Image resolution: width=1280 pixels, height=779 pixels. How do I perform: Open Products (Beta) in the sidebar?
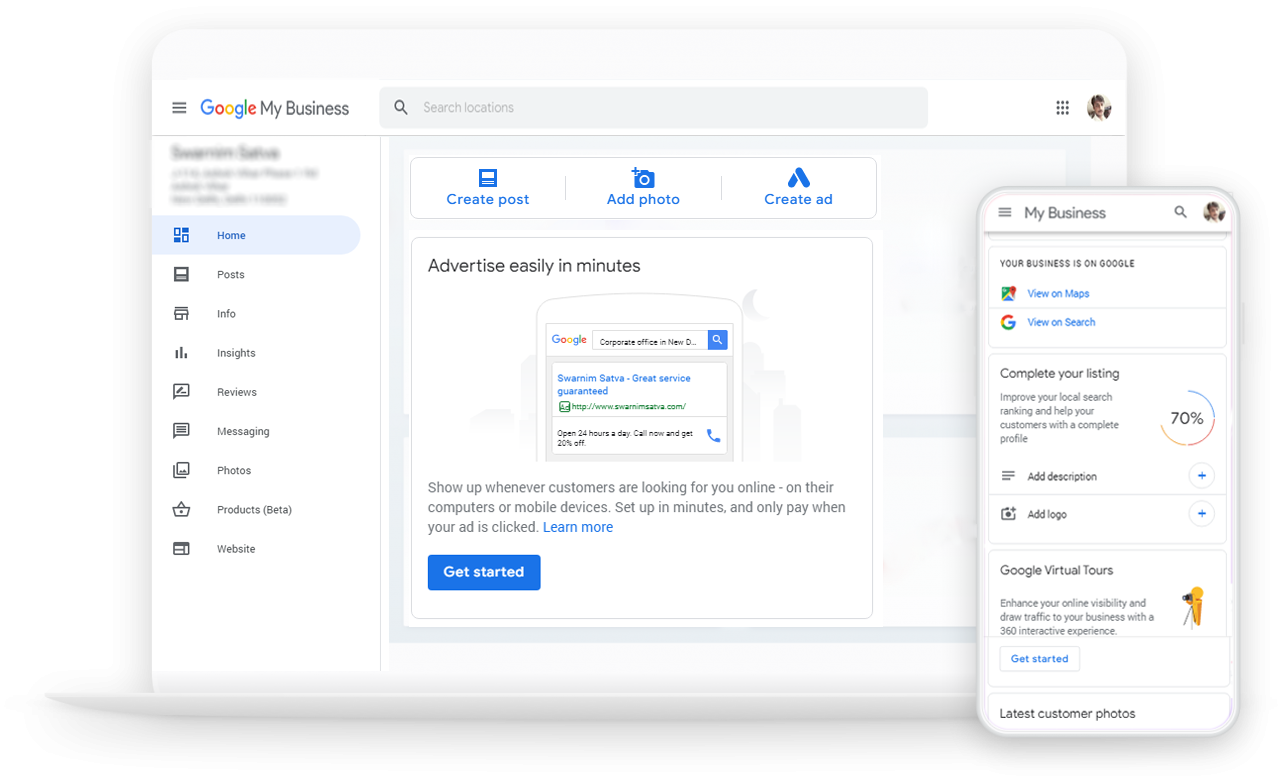[x=256, y=509]
